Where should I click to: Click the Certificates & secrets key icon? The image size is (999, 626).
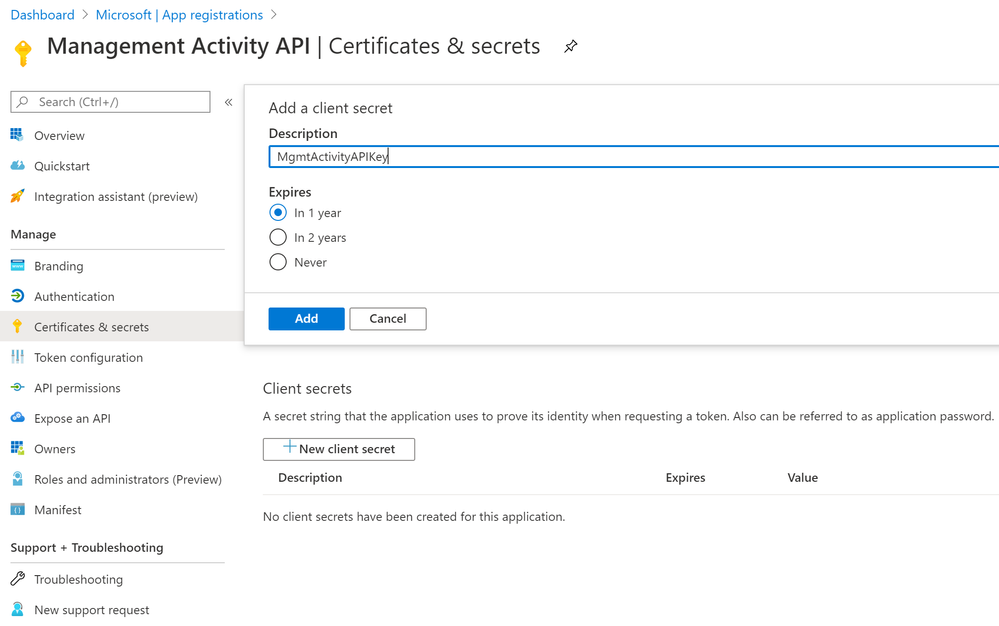pyautogui.click(x=17, y=327)
